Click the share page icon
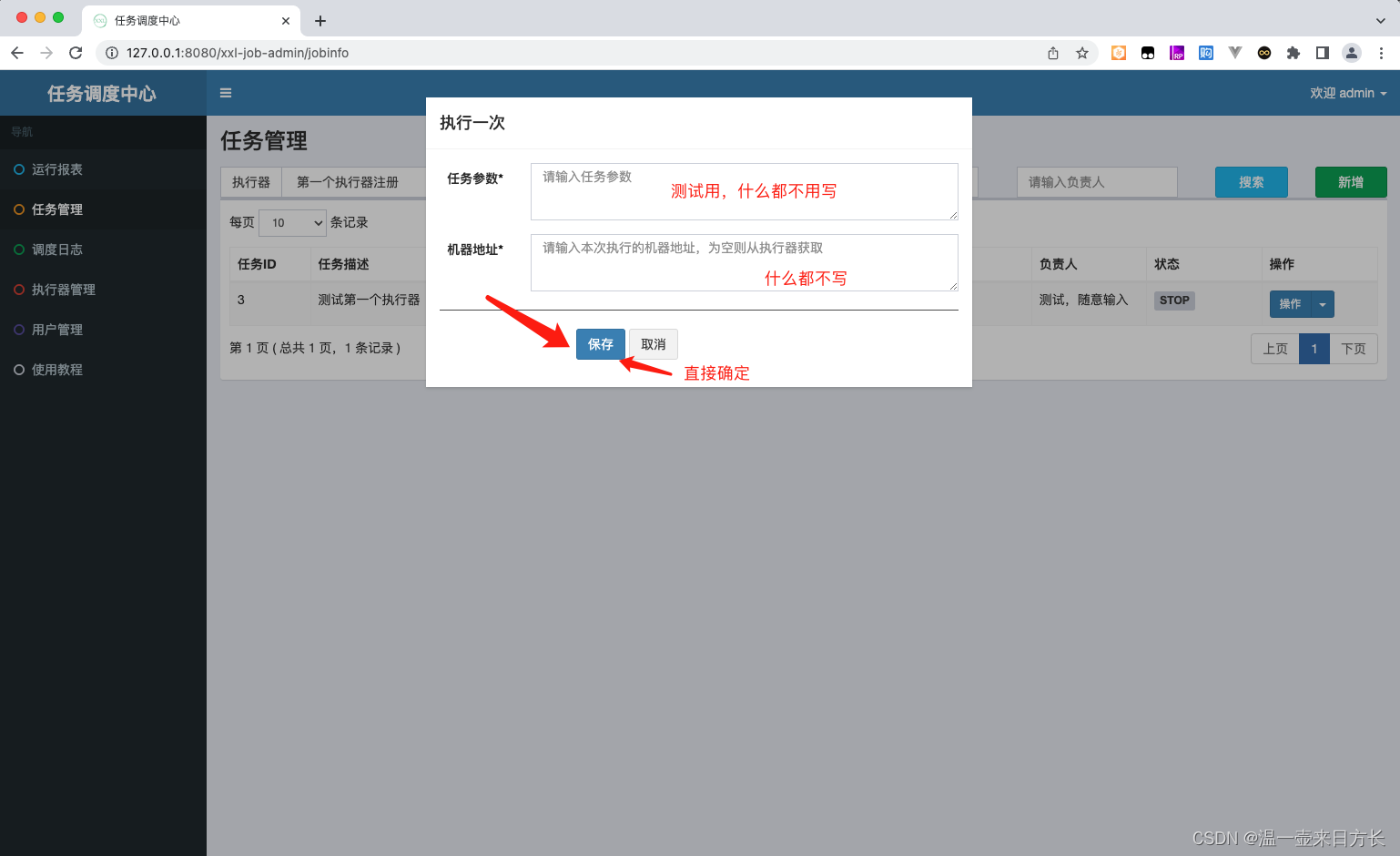Image resolution: width=1400 pixels, height=856 pixels. 1053,53
